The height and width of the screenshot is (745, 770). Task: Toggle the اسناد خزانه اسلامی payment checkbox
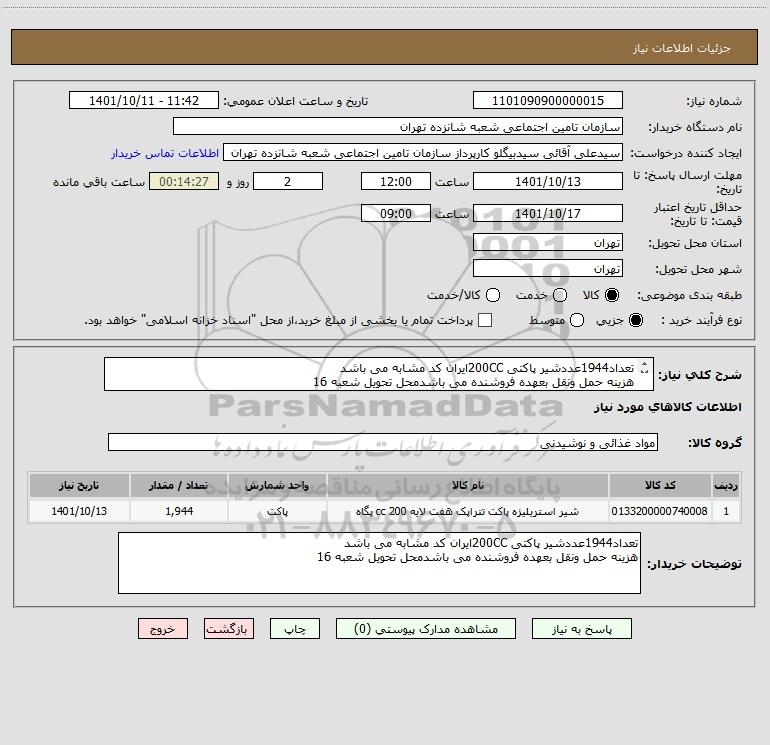pyautogui.click(x=485, y=320)
